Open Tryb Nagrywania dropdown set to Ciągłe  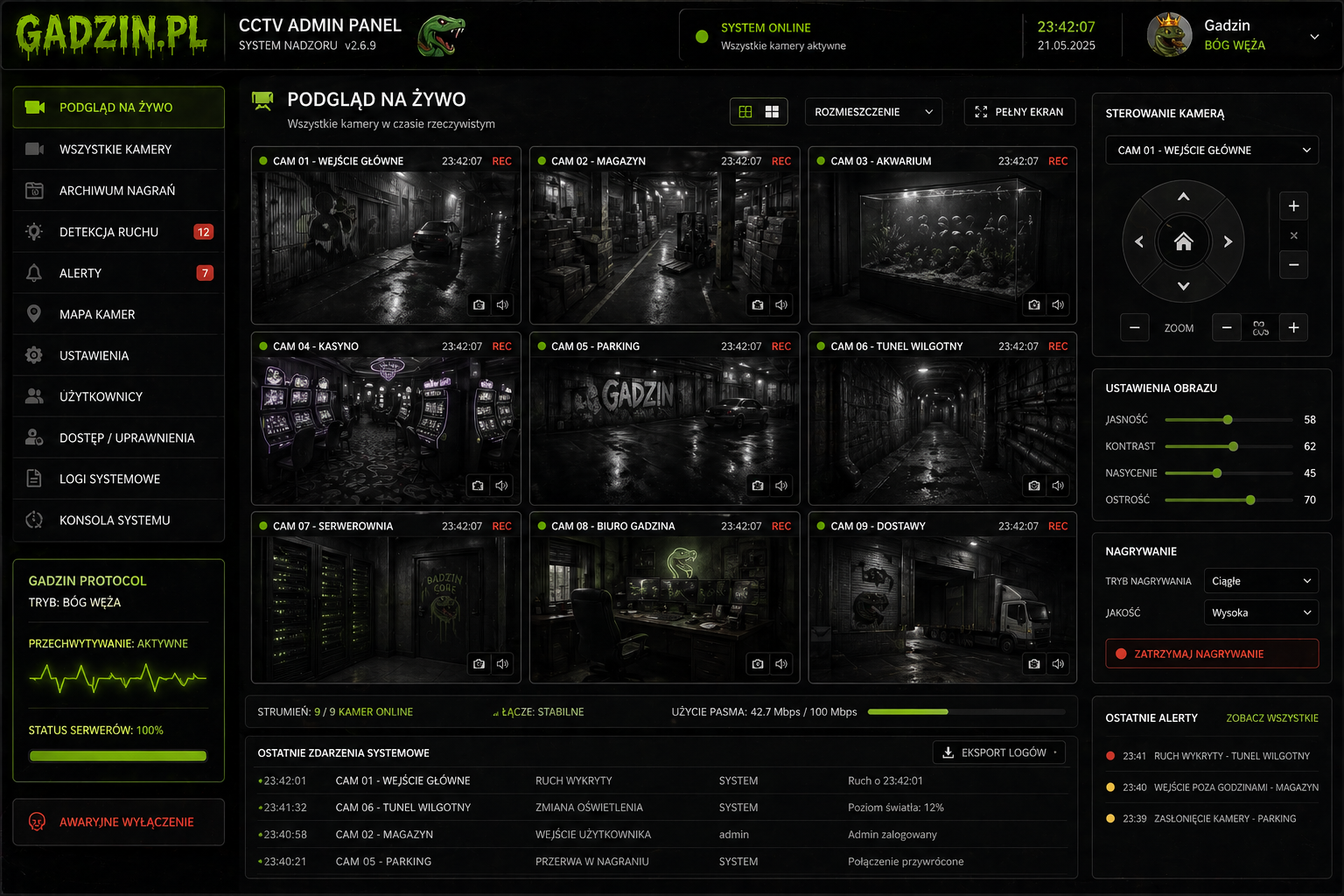(x=1260, y=581)
